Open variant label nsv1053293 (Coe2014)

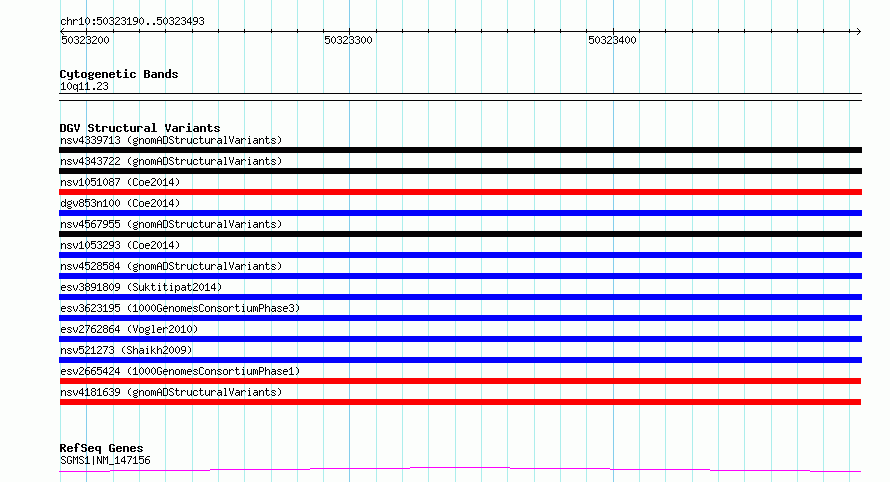[x=120, y=245]
